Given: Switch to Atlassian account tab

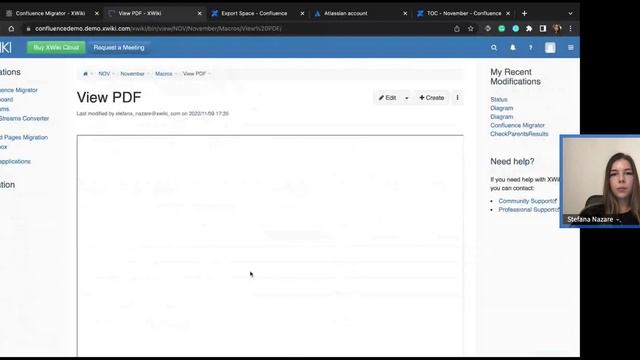Looking at the screenshot, I should [x=345, y=13].
